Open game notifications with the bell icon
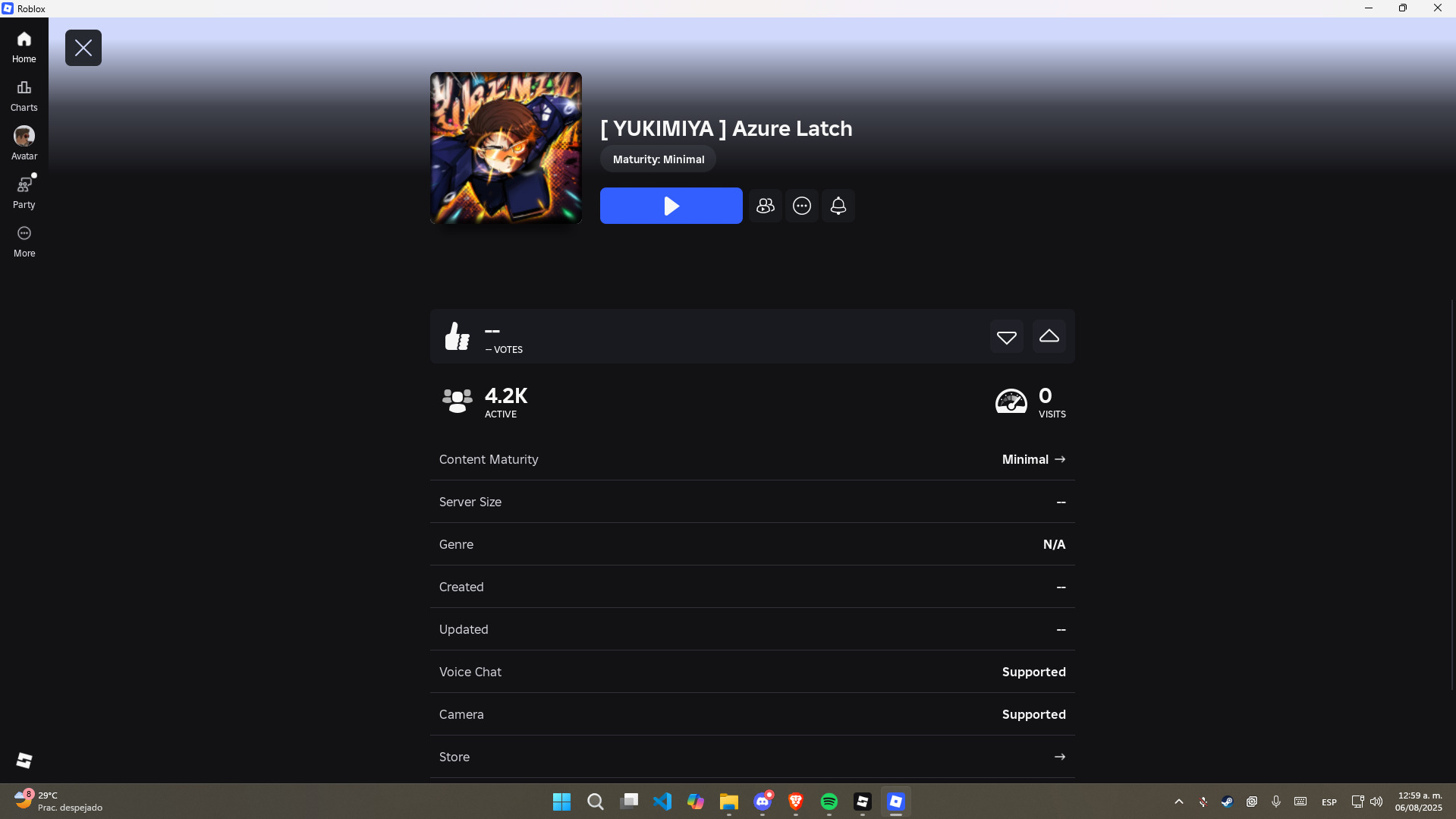The width and height of the screenshot is (1456, 819). point(838,205)
